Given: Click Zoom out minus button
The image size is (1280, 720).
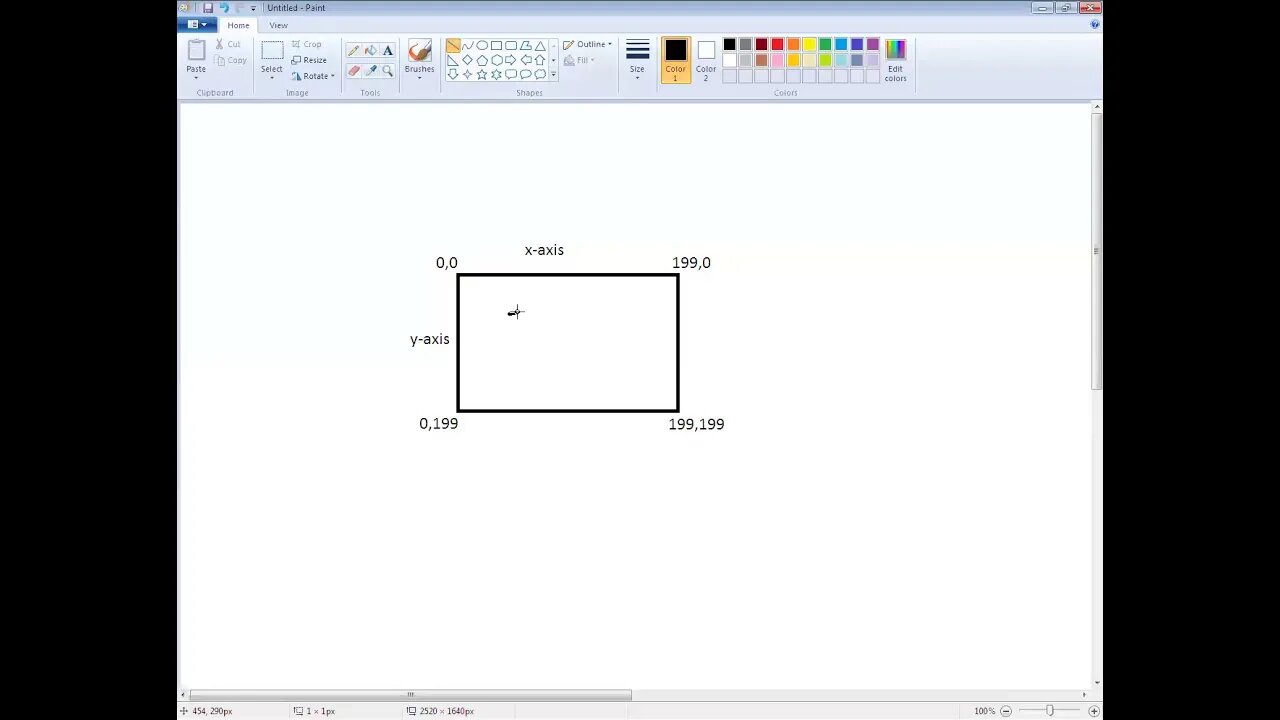Looking at the screenshot, I should pyautogui.click(x=1006, y=711).
